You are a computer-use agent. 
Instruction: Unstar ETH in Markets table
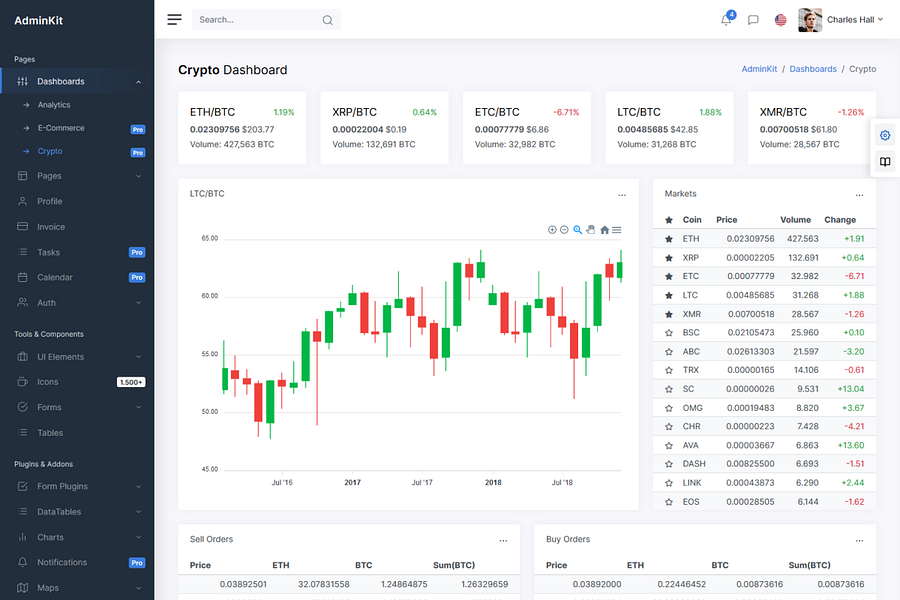click(x=669, y=239)
